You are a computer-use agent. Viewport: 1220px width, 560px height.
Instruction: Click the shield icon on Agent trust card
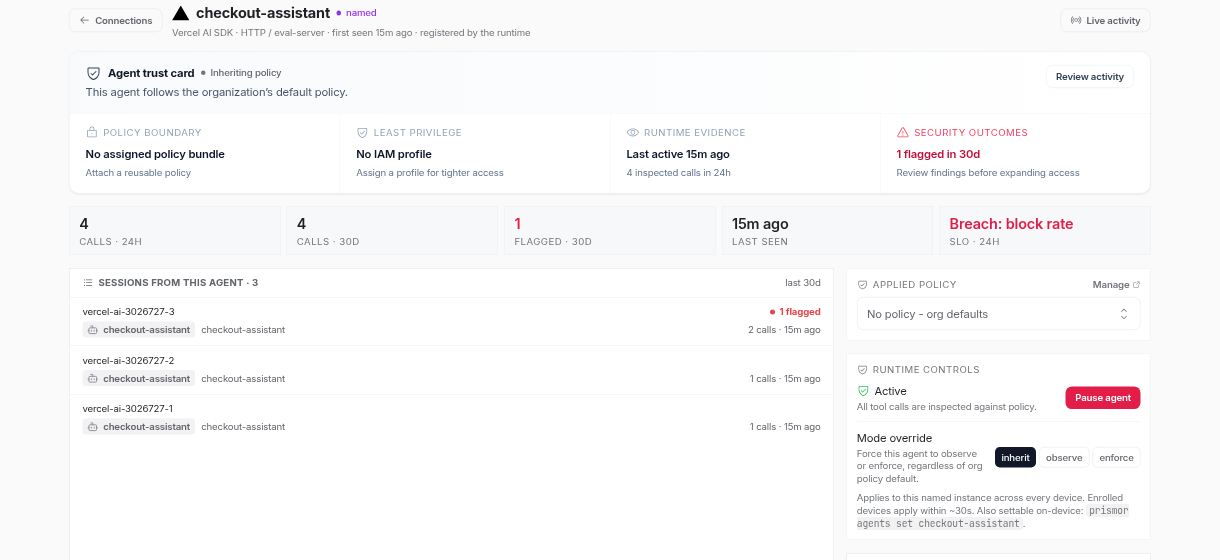pyautogui.click(x=93, y=73)
